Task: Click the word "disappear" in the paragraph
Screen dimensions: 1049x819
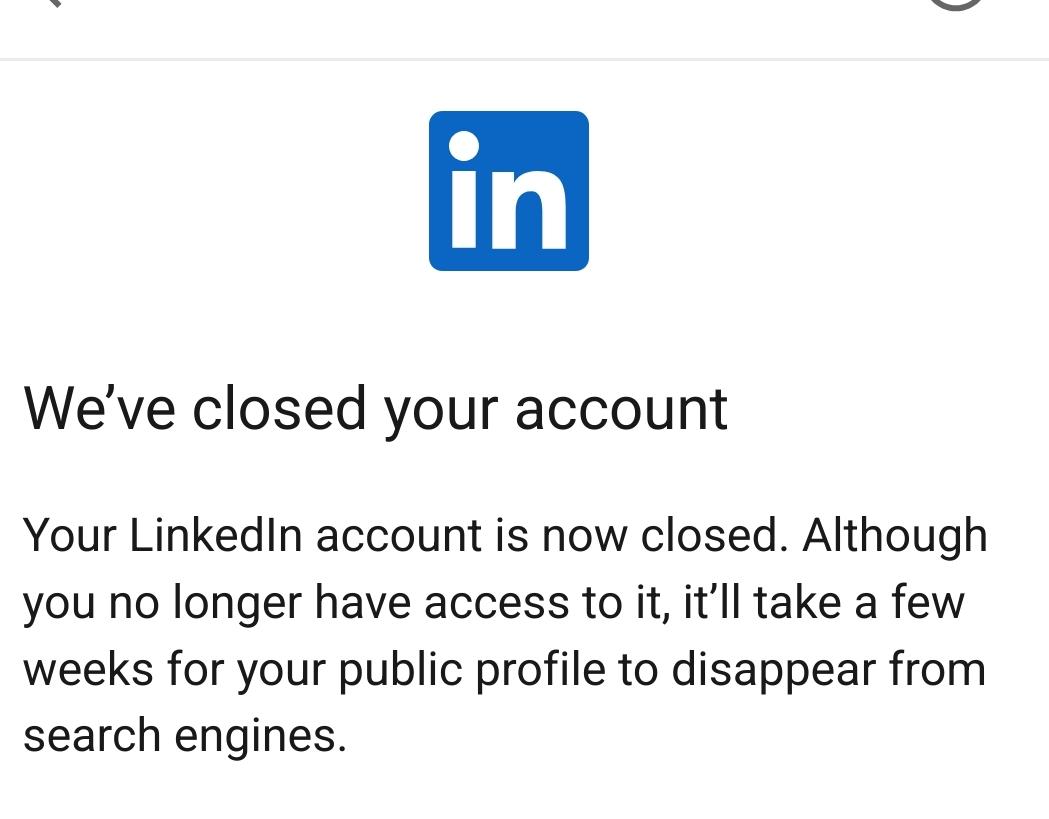Action: coord(773,670)
